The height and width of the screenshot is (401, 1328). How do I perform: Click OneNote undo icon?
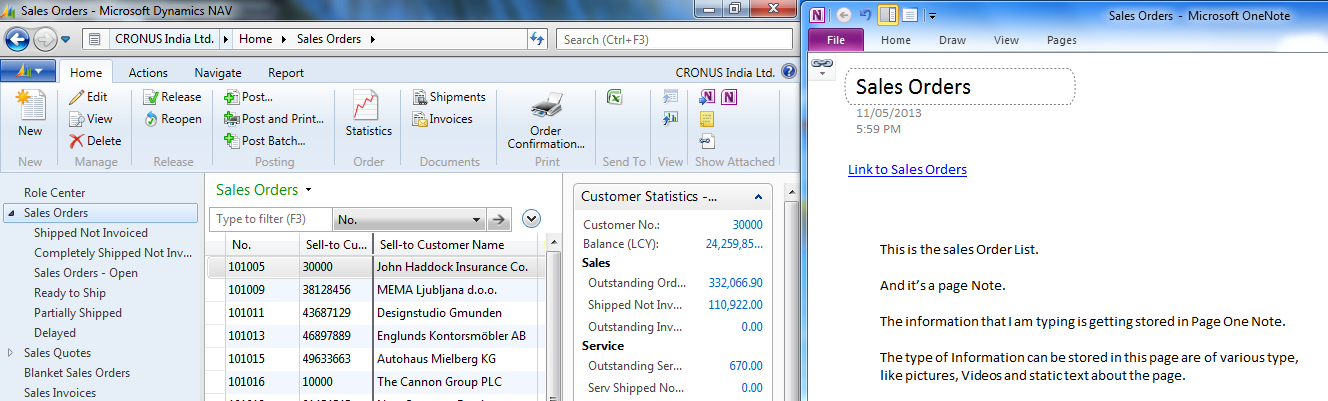865,15
